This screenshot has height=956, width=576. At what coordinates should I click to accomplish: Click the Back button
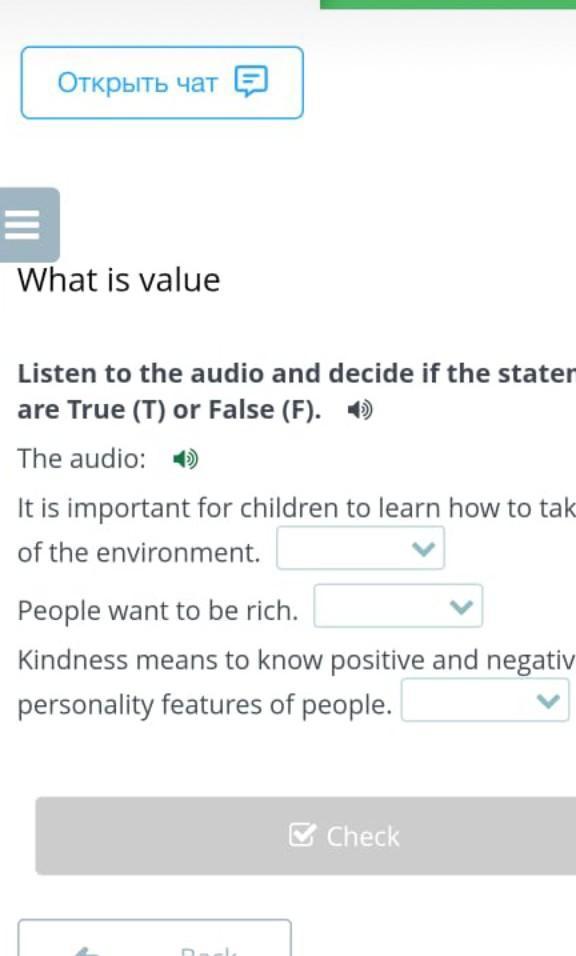click(155, 938)
